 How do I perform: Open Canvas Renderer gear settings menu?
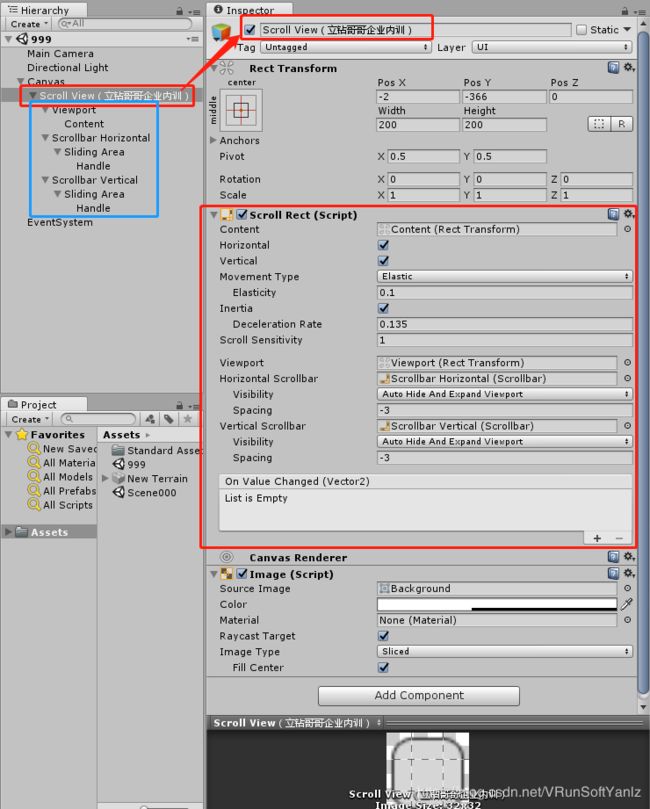tap(629, 556)
